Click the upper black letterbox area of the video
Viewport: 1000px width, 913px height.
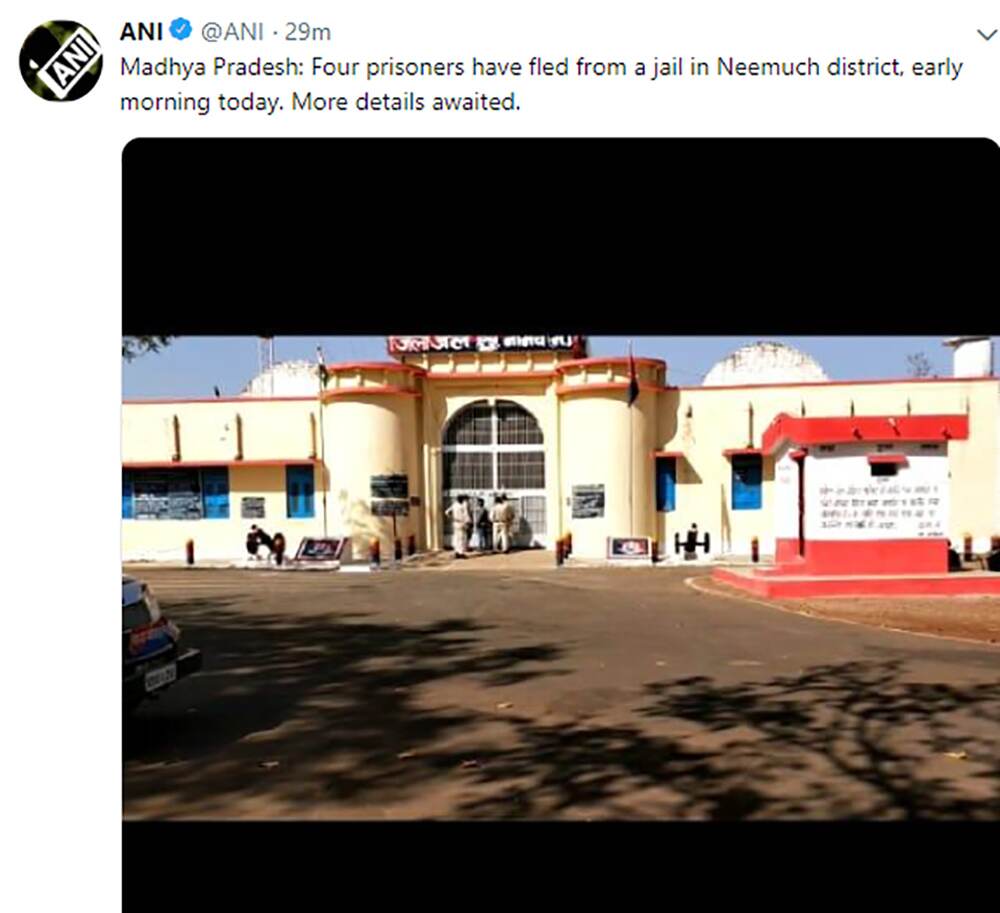(x=561, y=237)
